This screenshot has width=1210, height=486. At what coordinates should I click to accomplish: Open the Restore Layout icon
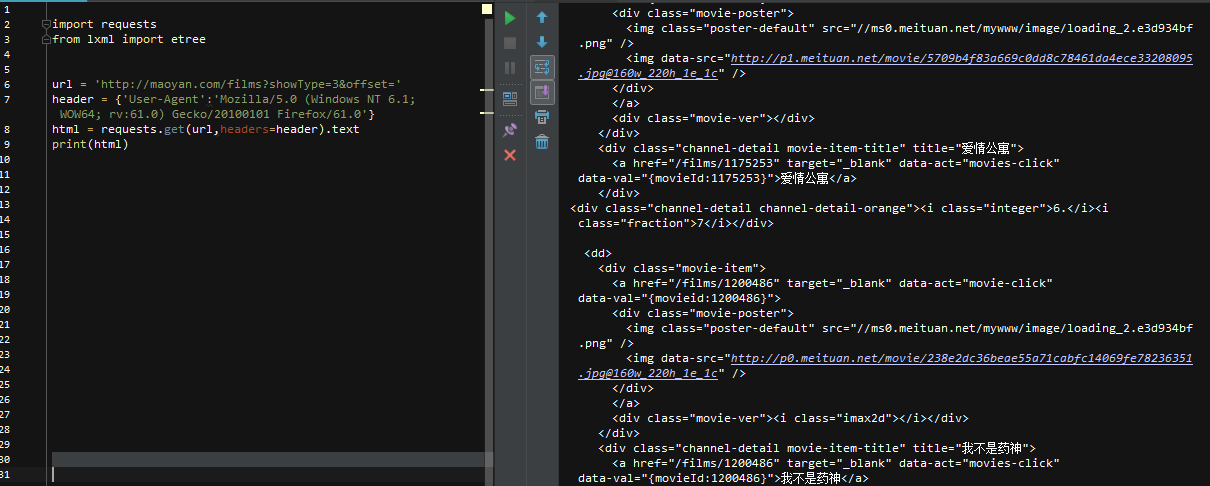click(510, 99)
